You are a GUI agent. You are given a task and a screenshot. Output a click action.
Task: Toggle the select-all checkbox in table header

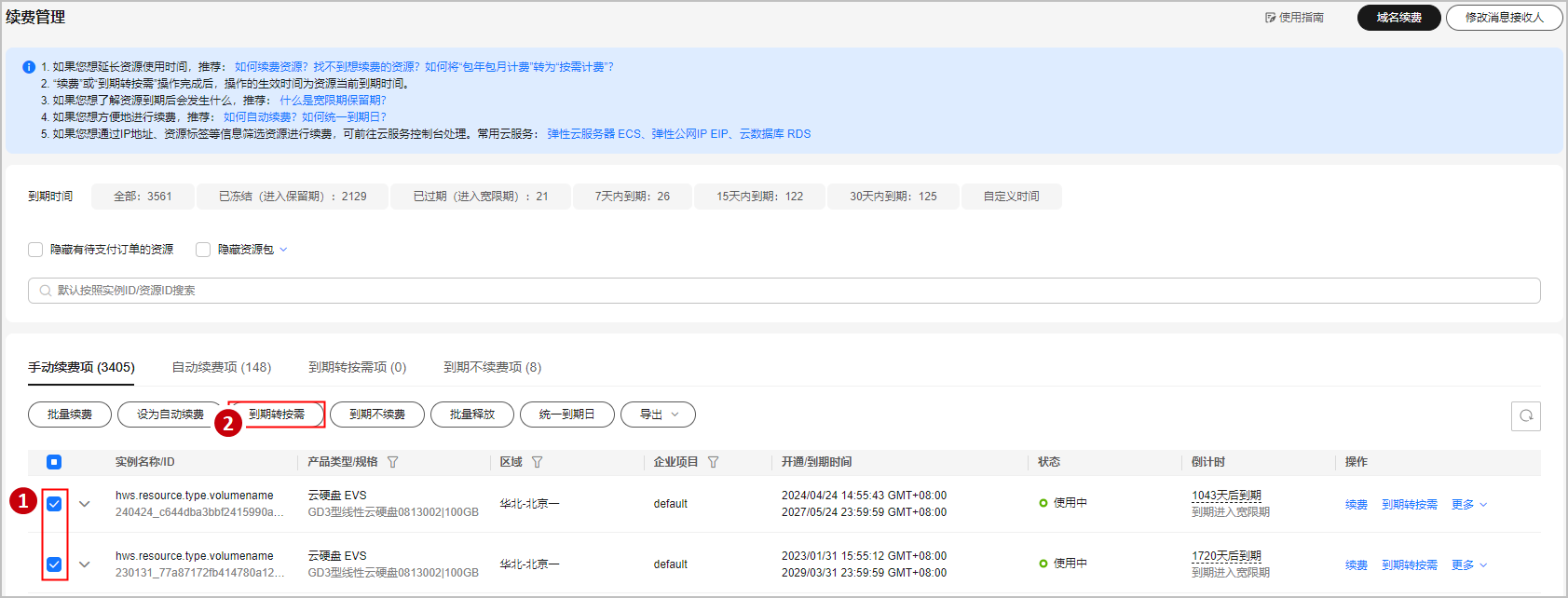(x=54, y=462)
